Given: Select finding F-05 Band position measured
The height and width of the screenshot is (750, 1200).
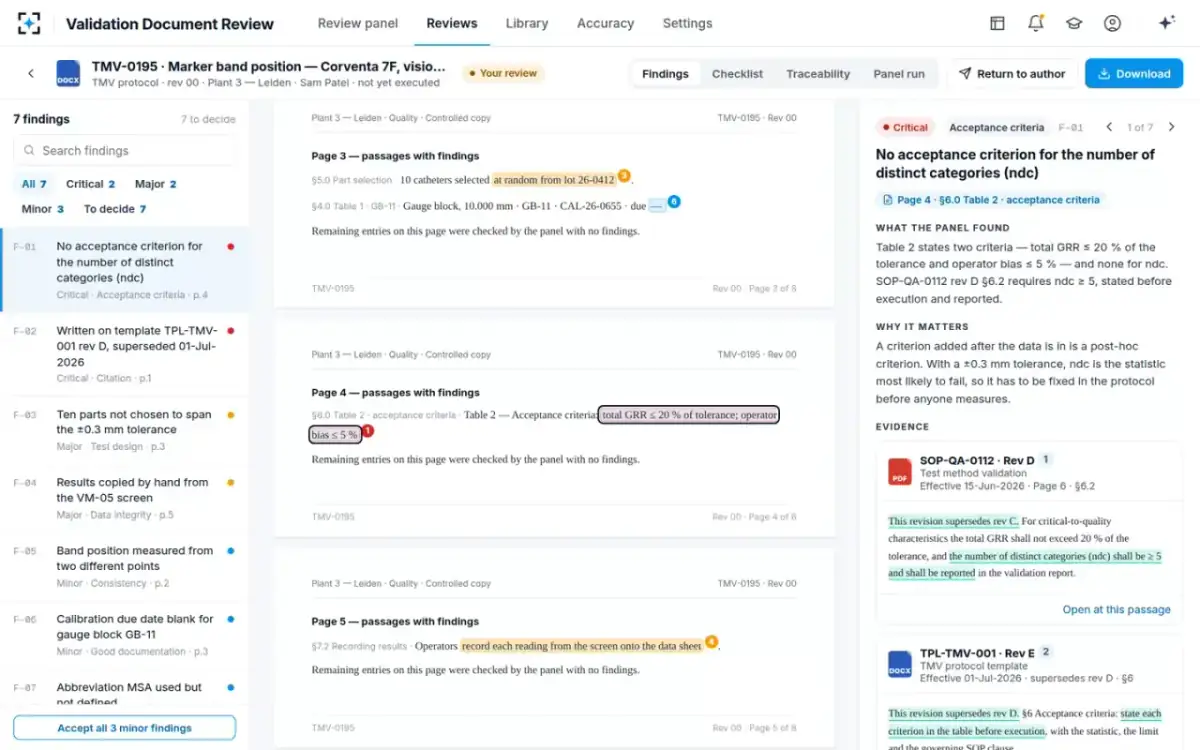Looking at the screenshot, I should tap(124, 567).
